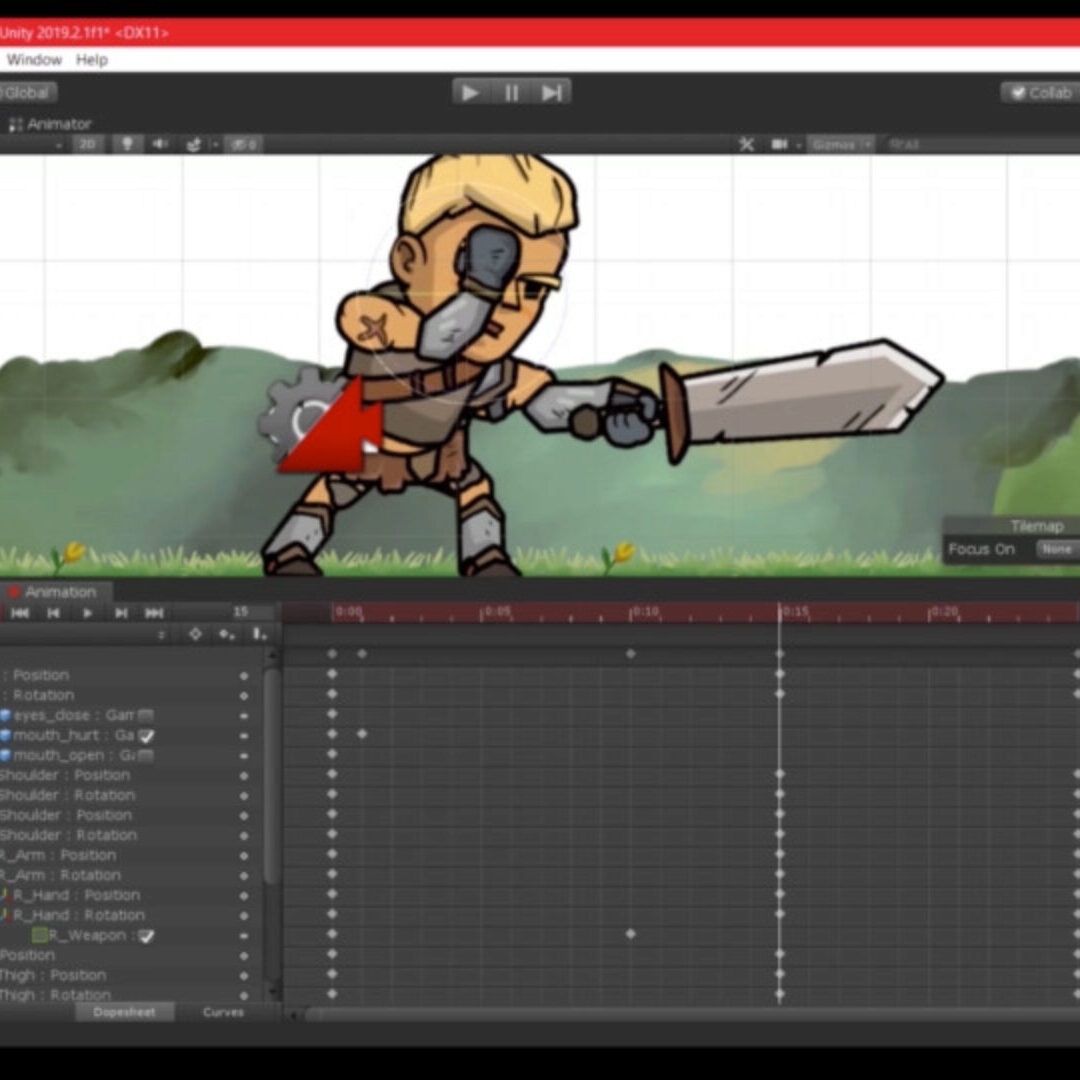Screen dimensions: 1080x1080
Task: Uncheck the R_Weapon enabled checkbox
Action: tap(146, 936)
